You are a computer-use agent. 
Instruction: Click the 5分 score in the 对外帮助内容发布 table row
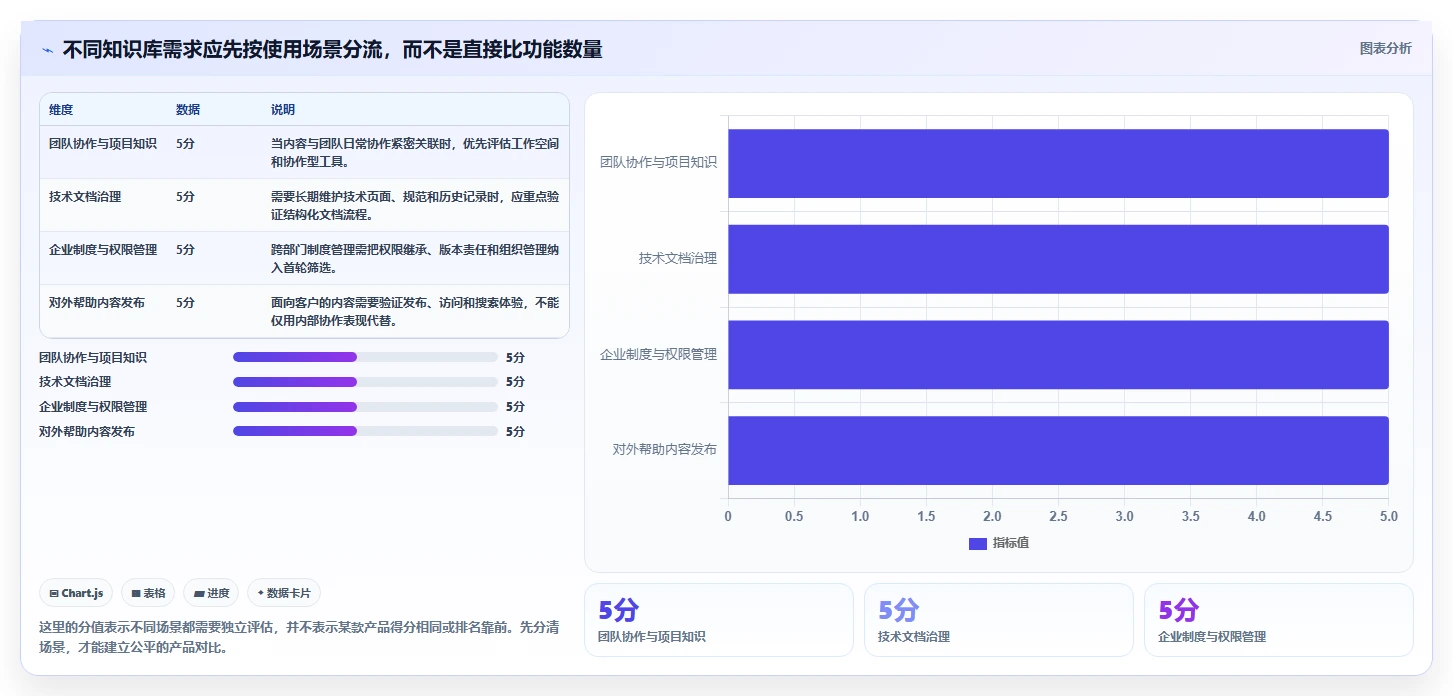[x=185, y=303]
